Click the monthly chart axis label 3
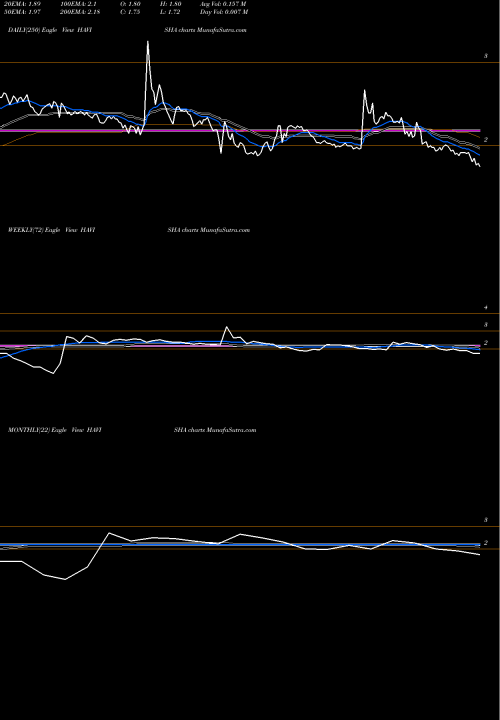 click(x=486, y=520)
